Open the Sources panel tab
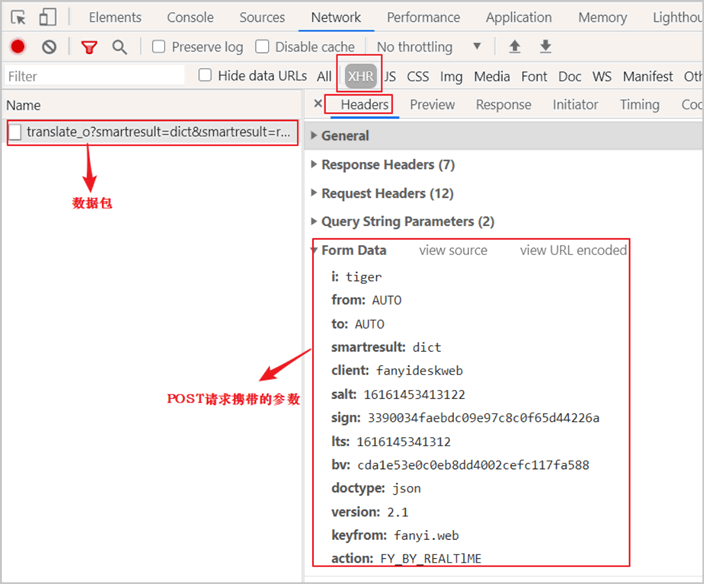The image size is (704, 584). [262, 17]
